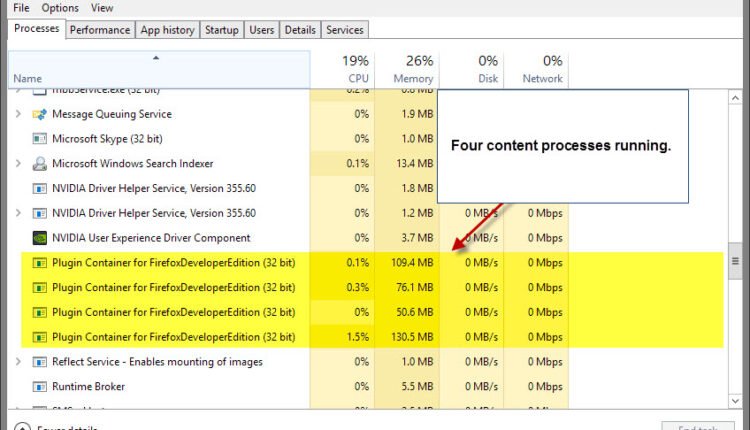Click the Reflect Service process icon
The height and width of the screenshot is (430, 750).
[39, 362]
